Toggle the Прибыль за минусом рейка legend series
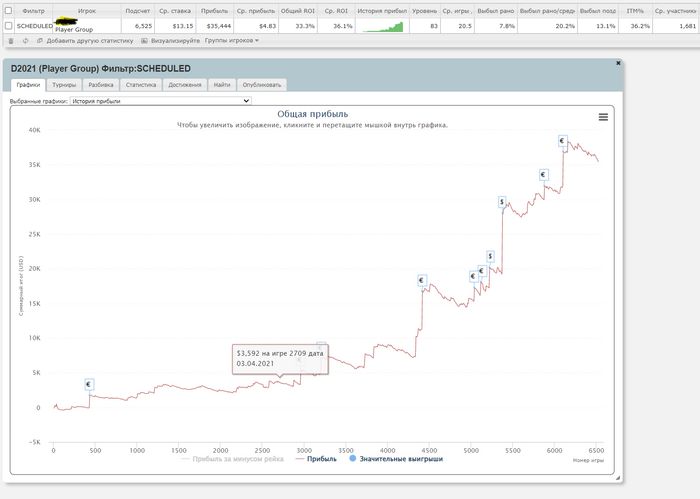 [232, 459]
